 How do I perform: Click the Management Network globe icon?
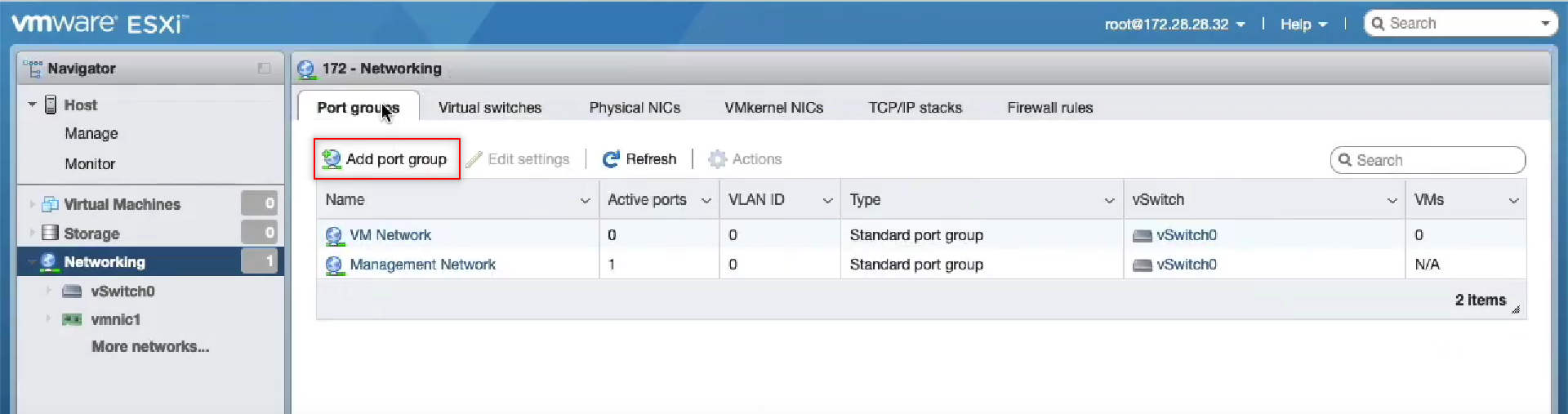(334, 265)
